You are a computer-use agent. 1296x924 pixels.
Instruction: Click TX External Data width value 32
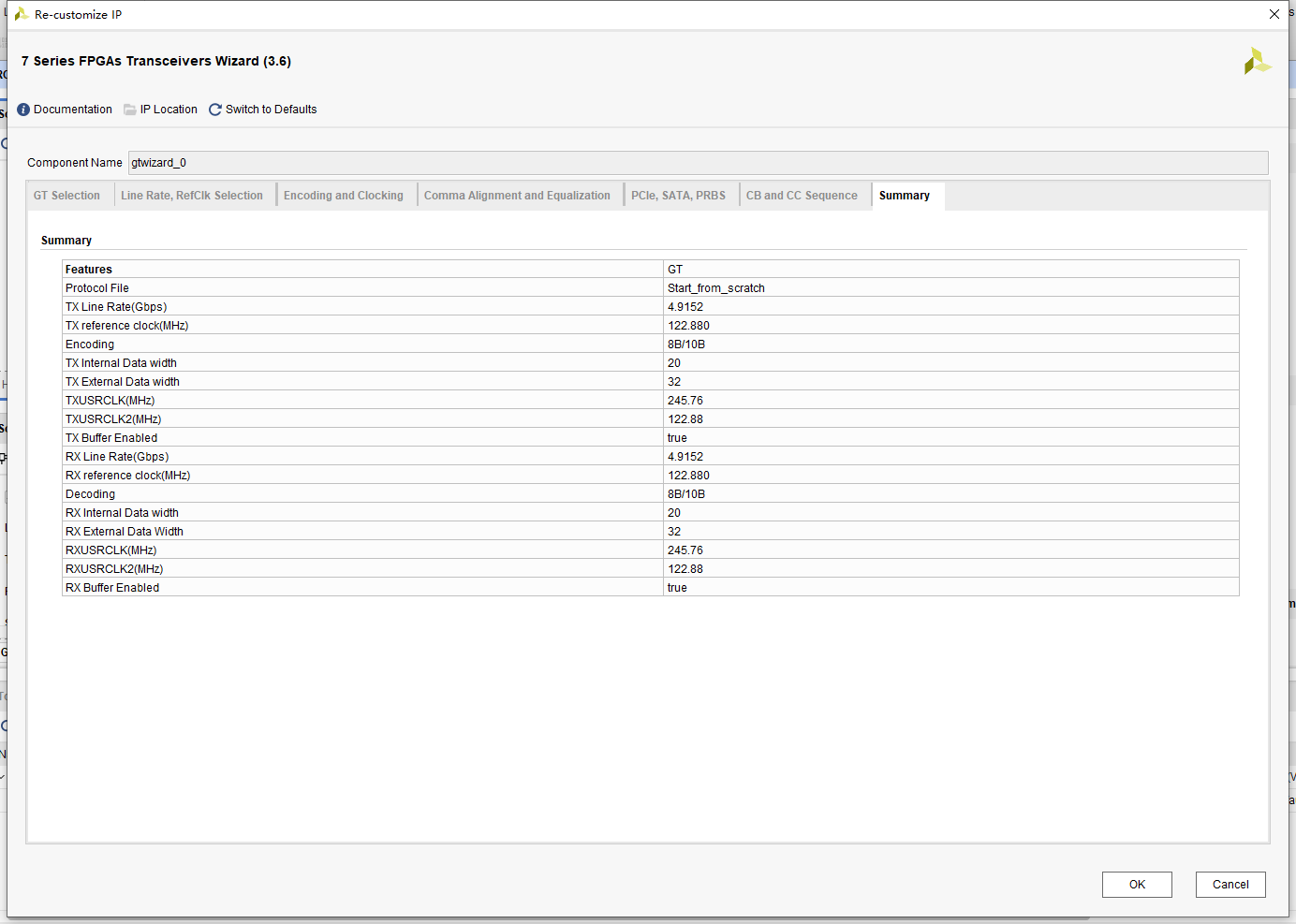674,382
